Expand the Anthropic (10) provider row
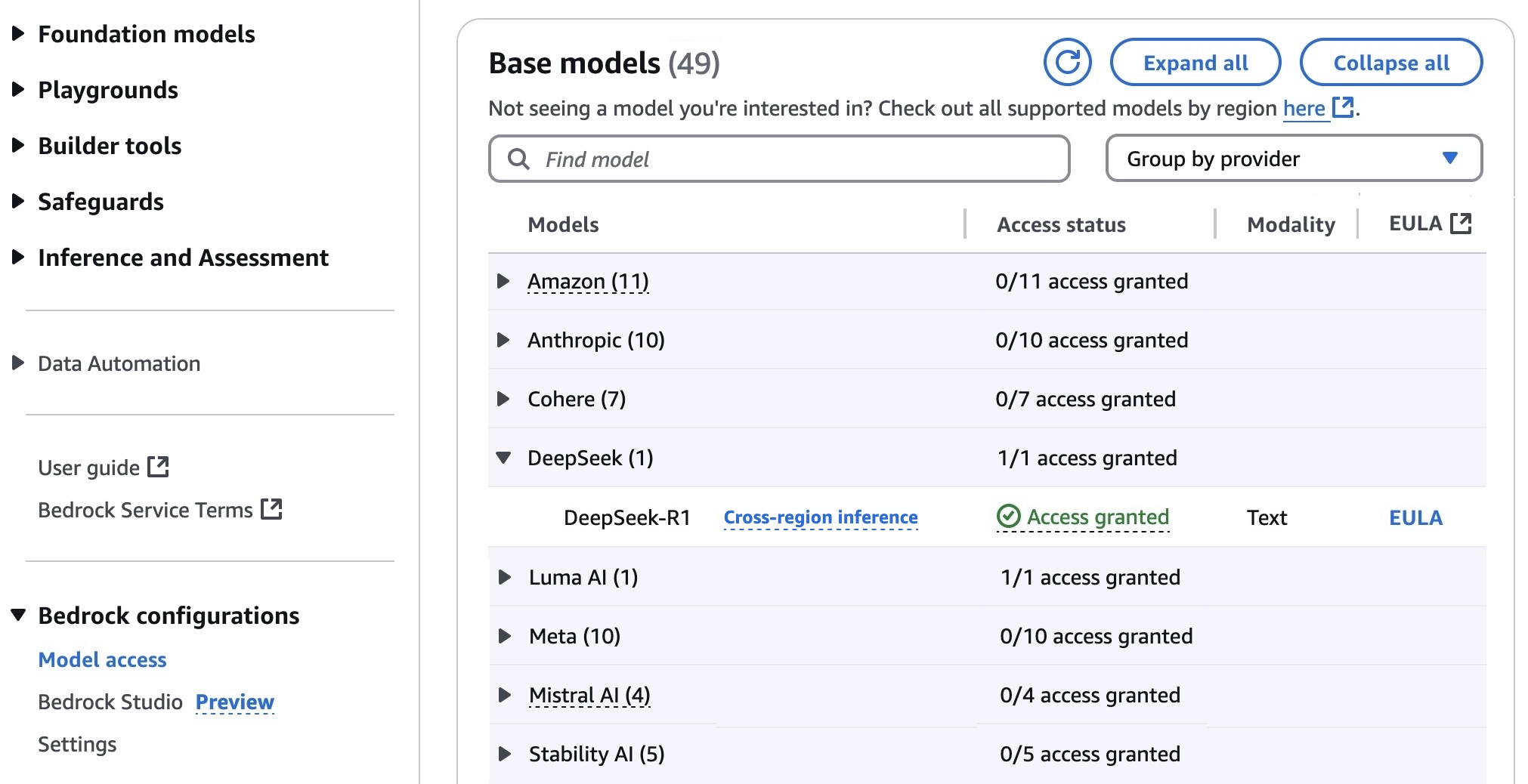The width and height of the screenshot is (1528, 784). point(503,340)
